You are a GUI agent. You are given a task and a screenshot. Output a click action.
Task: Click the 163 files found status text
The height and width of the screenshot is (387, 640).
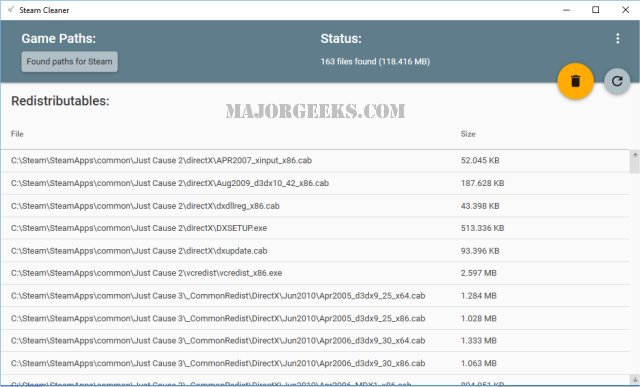[375, 62]
